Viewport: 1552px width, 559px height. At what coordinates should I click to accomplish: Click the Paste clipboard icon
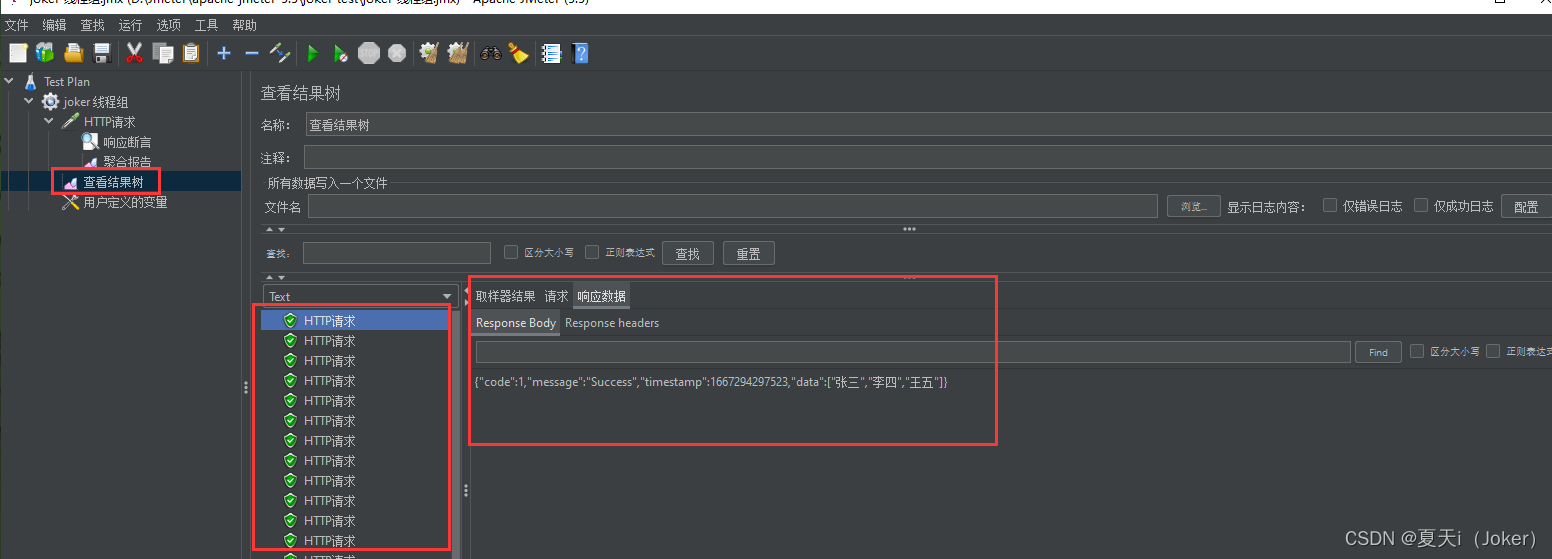click(191, 53)
